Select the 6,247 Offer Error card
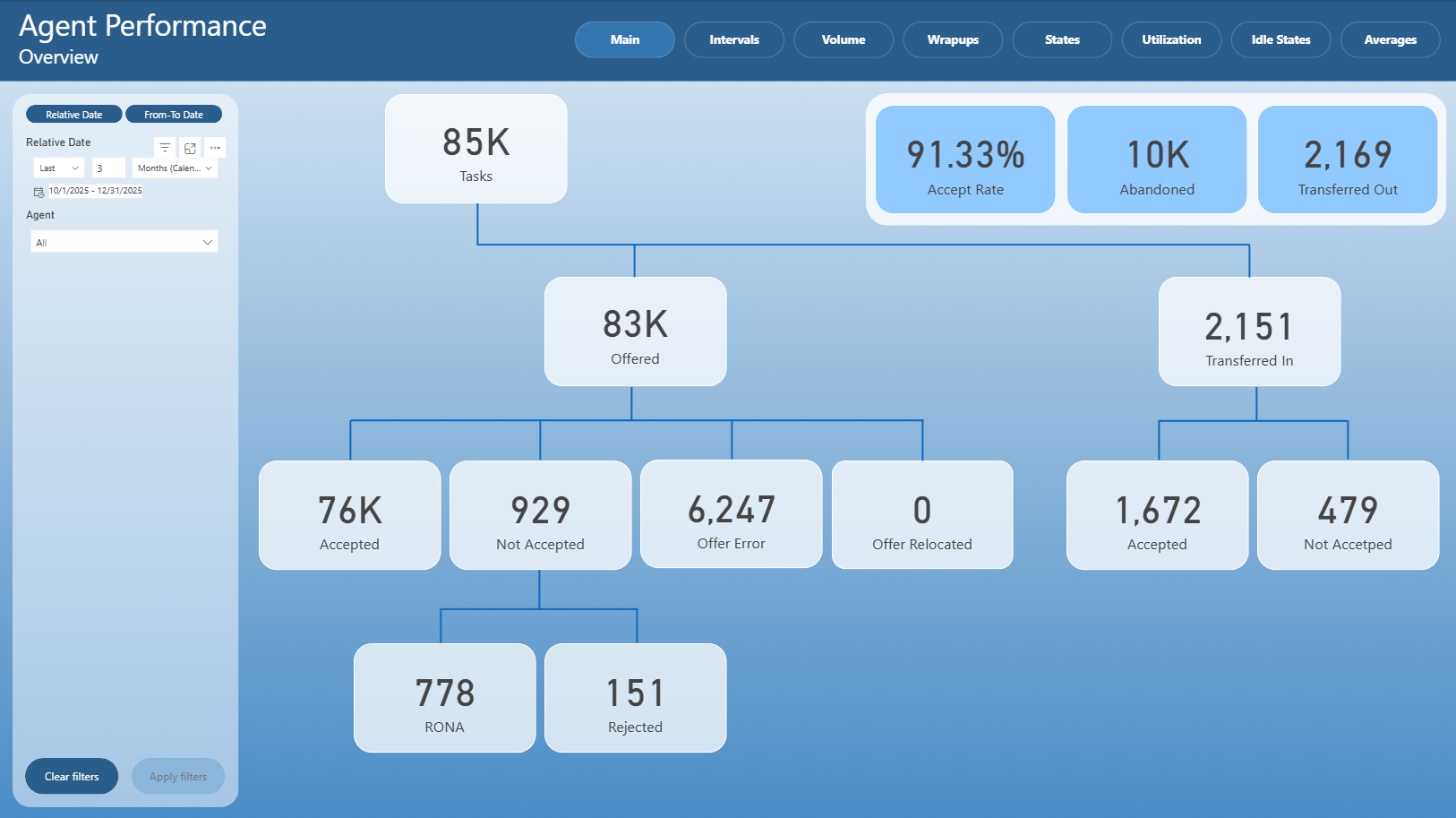This screenshot has width=1456, height=818. (x=732, y=514)
